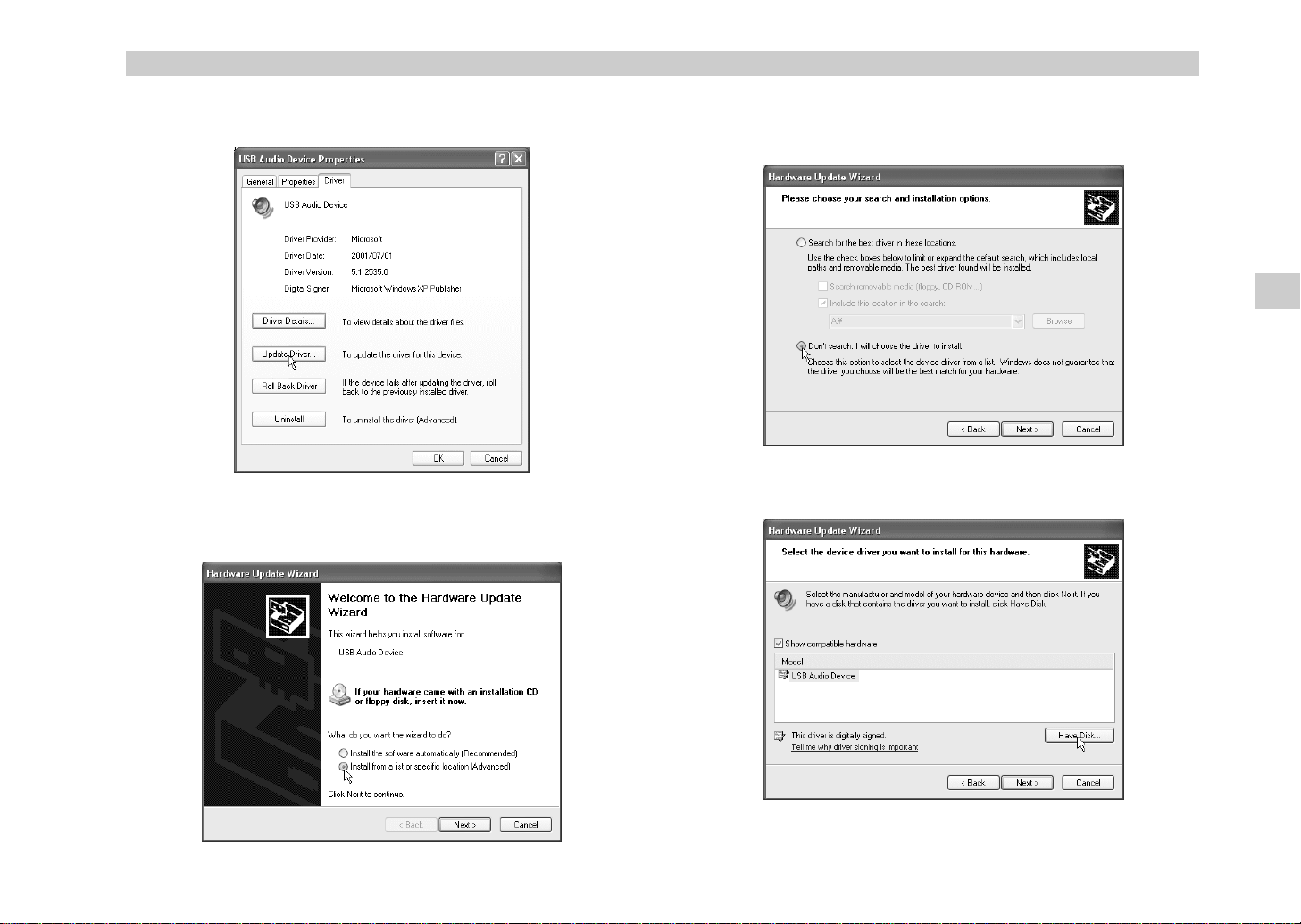
Task: Open Driver Details
Action: [288, 321]
